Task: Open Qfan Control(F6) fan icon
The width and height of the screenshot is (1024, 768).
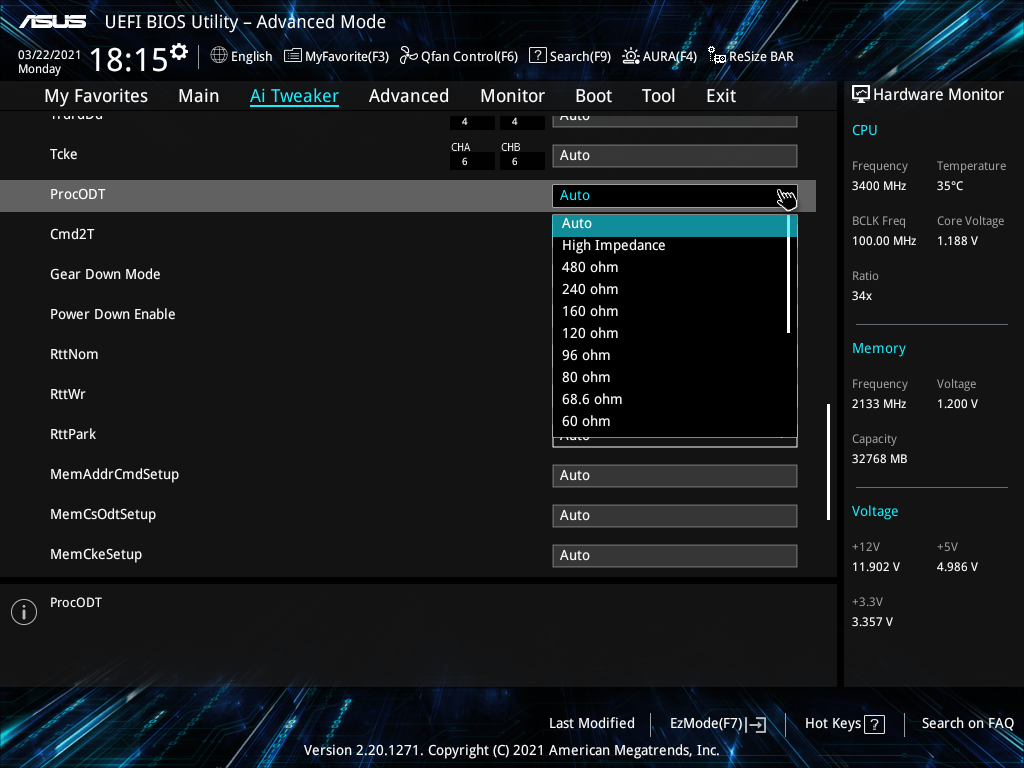Action: (x=409, y=56)
